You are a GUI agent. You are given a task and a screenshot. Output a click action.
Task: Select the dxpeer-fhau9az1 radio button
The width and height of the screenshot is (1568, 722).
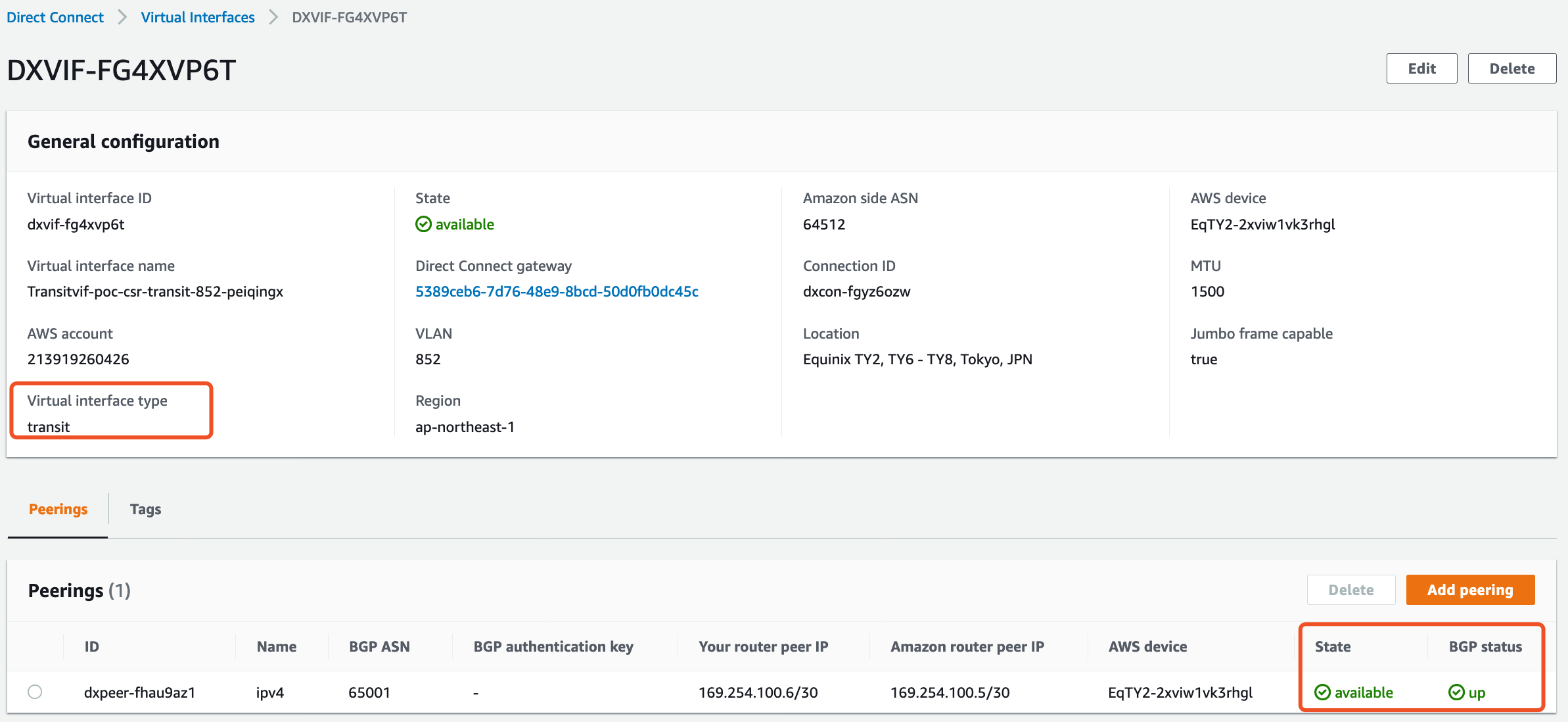click(x=35, y=692)
